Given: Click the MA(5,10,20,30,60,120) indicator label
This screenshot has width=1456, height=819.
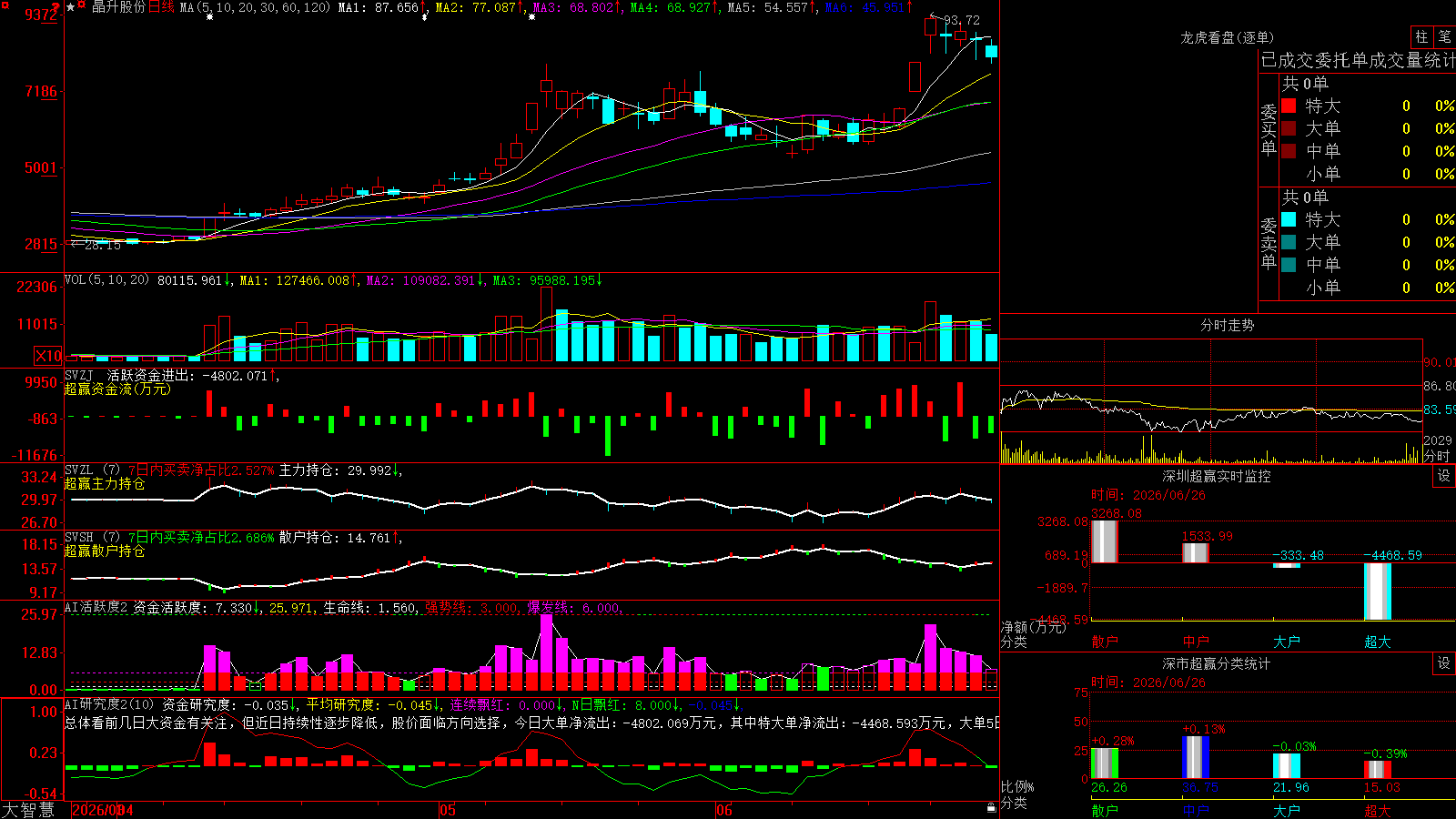Looking at the screenshot, I should click(255, 7).
